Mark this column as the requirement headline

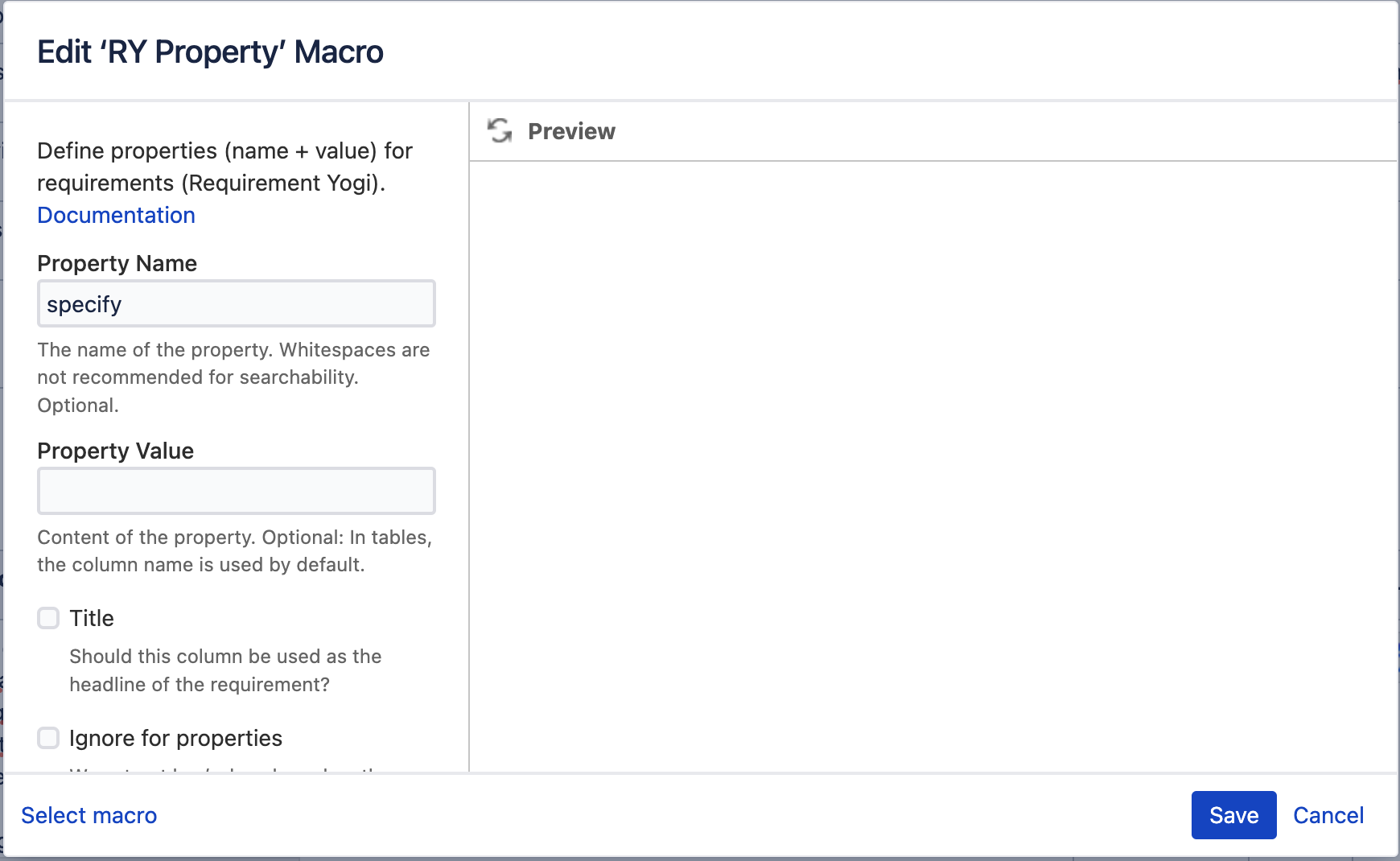[x=48, y=618]
